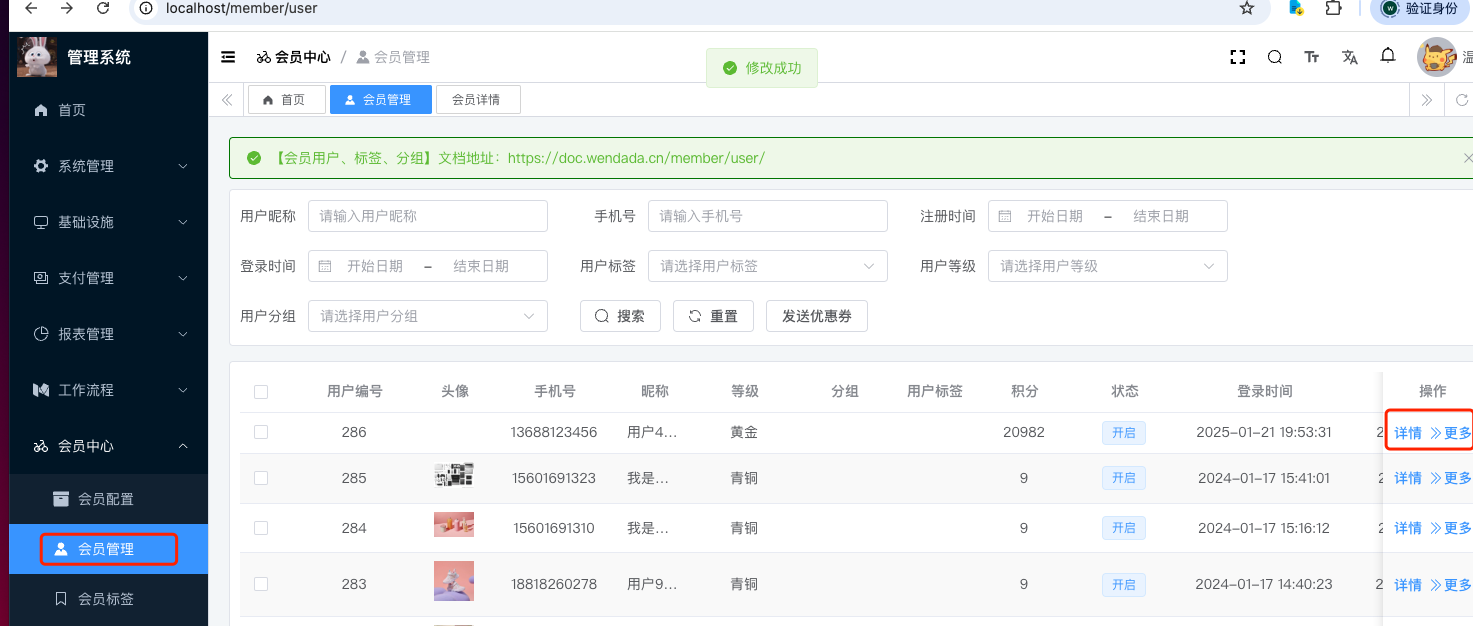The image size is (1473, 626).
Task: Open 会员配置 in the sidebar
Action: coord(108,499)
